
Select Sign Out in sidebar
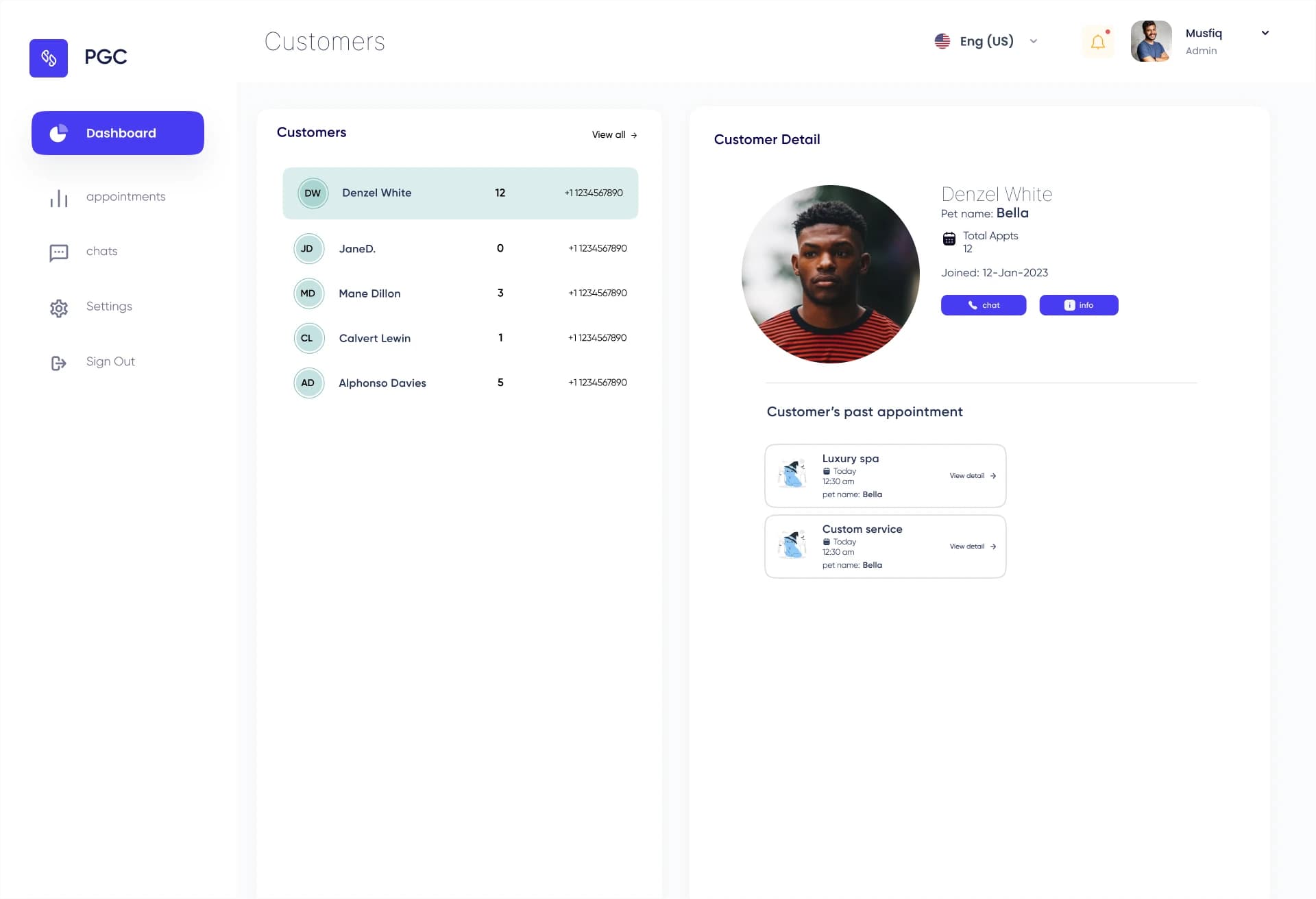(x=110, y=361)
